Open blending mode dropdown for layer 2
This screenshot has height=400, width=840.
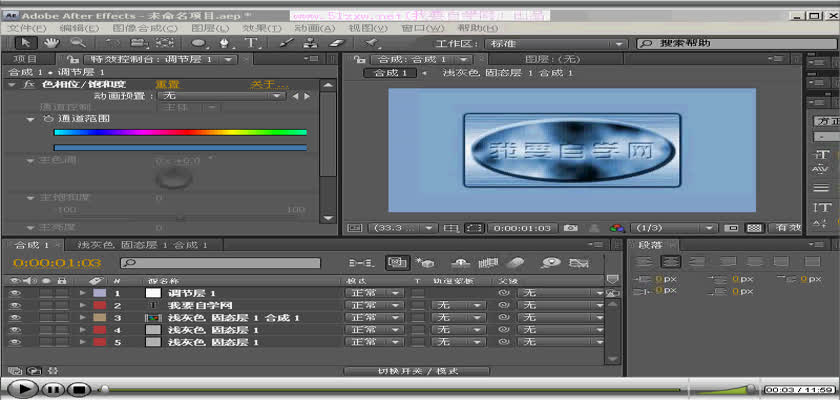[373, 306]
